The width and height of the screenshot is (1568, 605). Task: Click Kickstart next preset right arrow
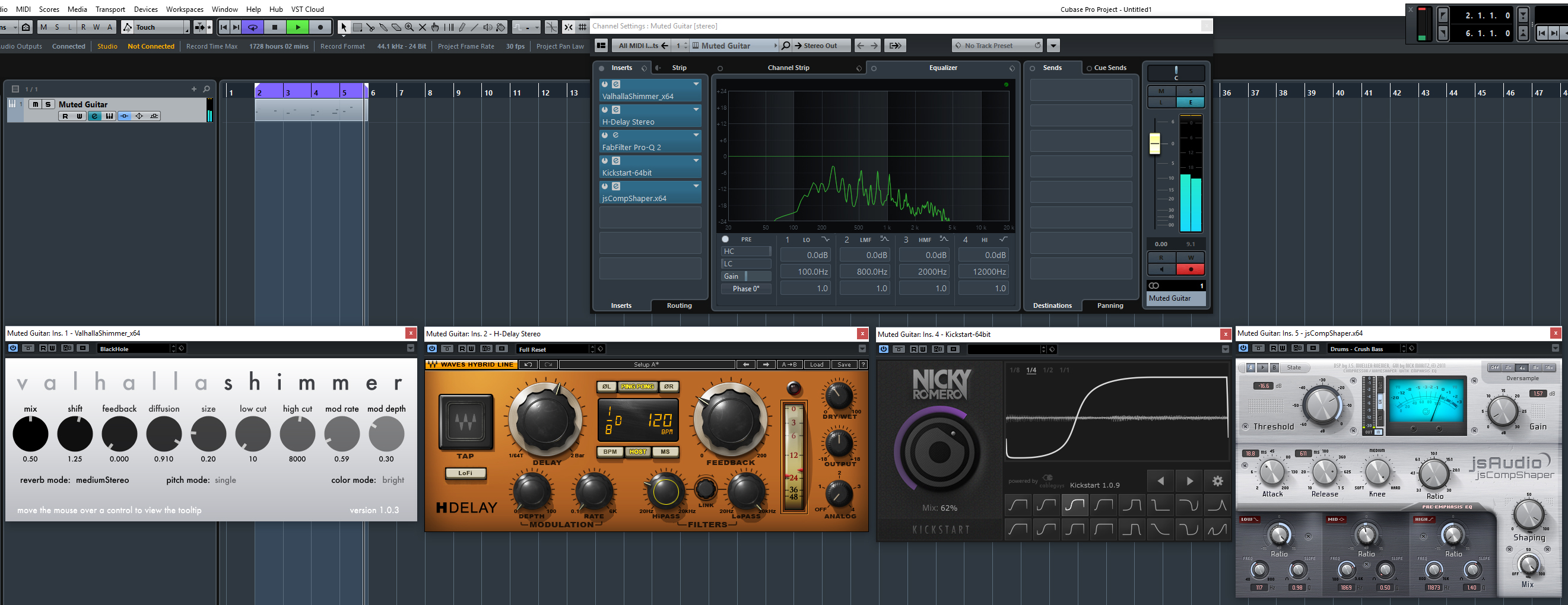click(x=1189, y=481)
